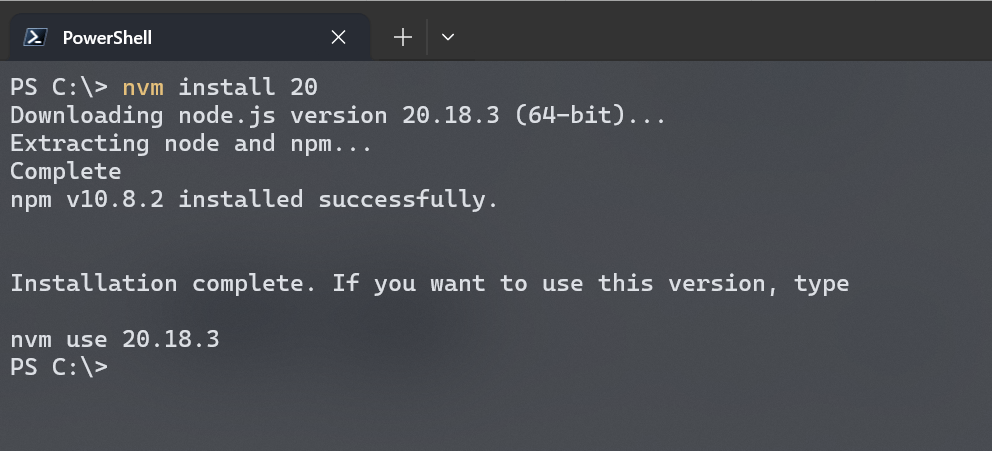Click the "nvm use 20.18.3" line

[x=114, y=339]
